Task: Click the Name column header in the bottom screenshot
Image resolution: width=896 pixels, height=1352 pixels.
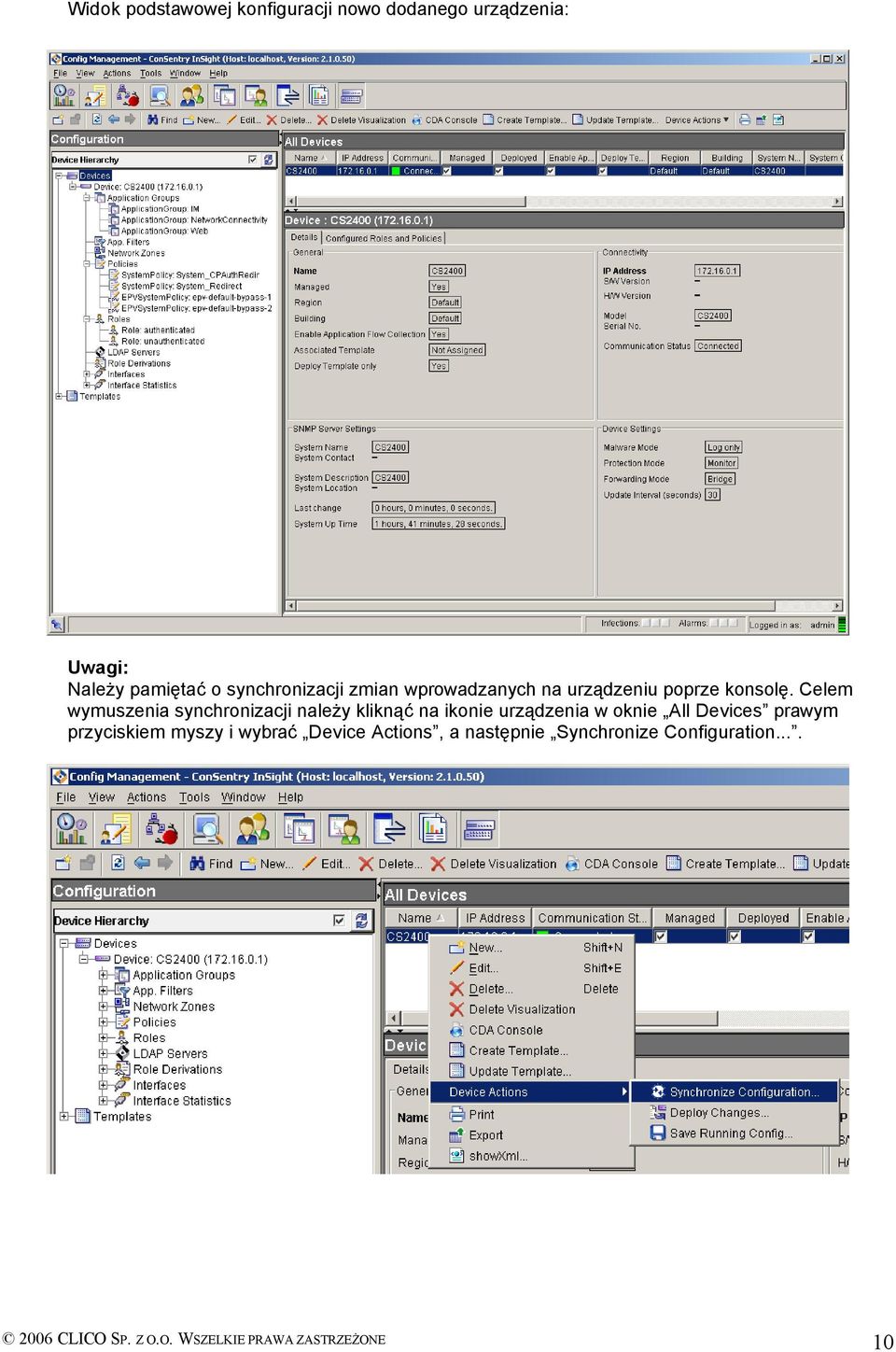Action: [421, 918]
